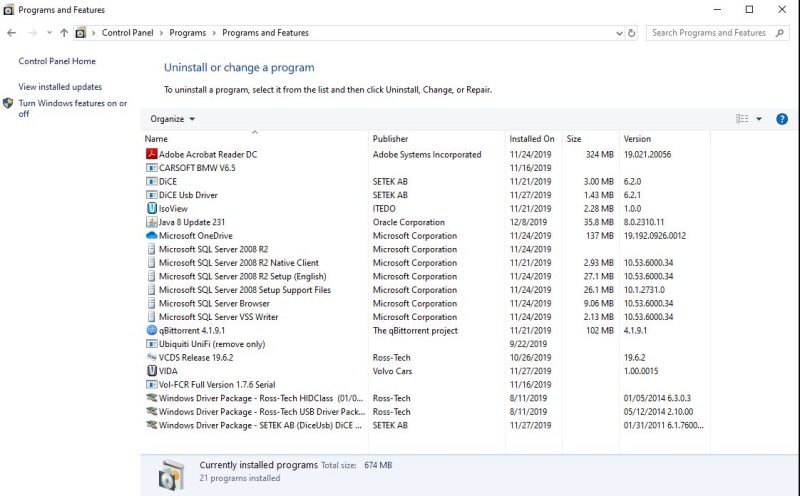Click the CARSOFT BMW V6.5 program icon
Image resolution: width=800 pixels, height=496 pixels.
(152, 168)
